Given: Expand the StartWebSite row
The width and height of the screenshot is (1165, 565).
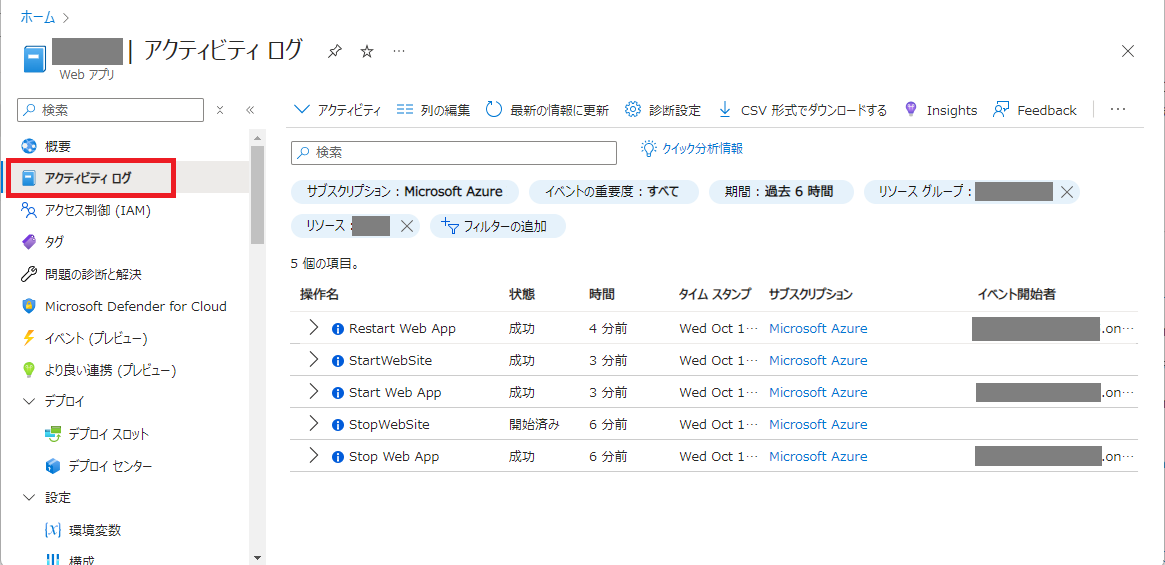Looking at the screenshot, I should pyautogui.click(x=313, y=360).
